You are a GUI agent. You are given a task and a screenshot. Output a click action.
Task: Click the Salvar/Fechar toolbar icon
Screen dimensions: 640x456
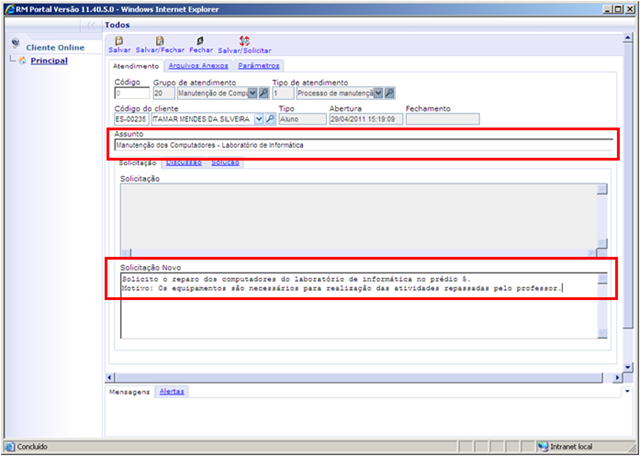[160, 41]
